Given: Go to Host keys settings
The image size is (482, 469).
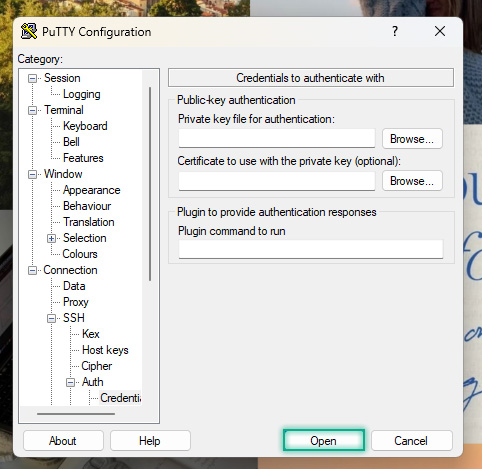Looking at the screenshot, I should [105, 350].
